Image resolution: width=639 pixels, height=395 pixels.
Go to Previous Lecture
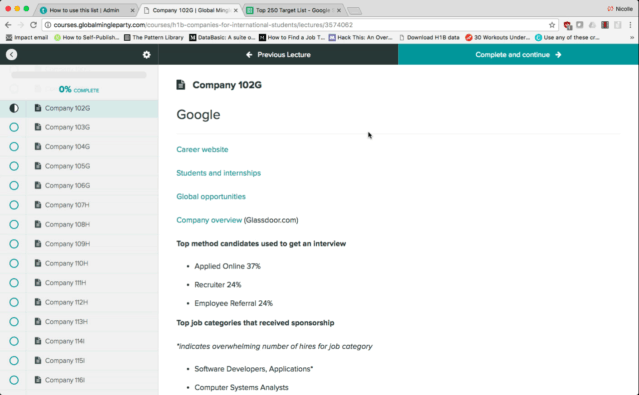278,55
